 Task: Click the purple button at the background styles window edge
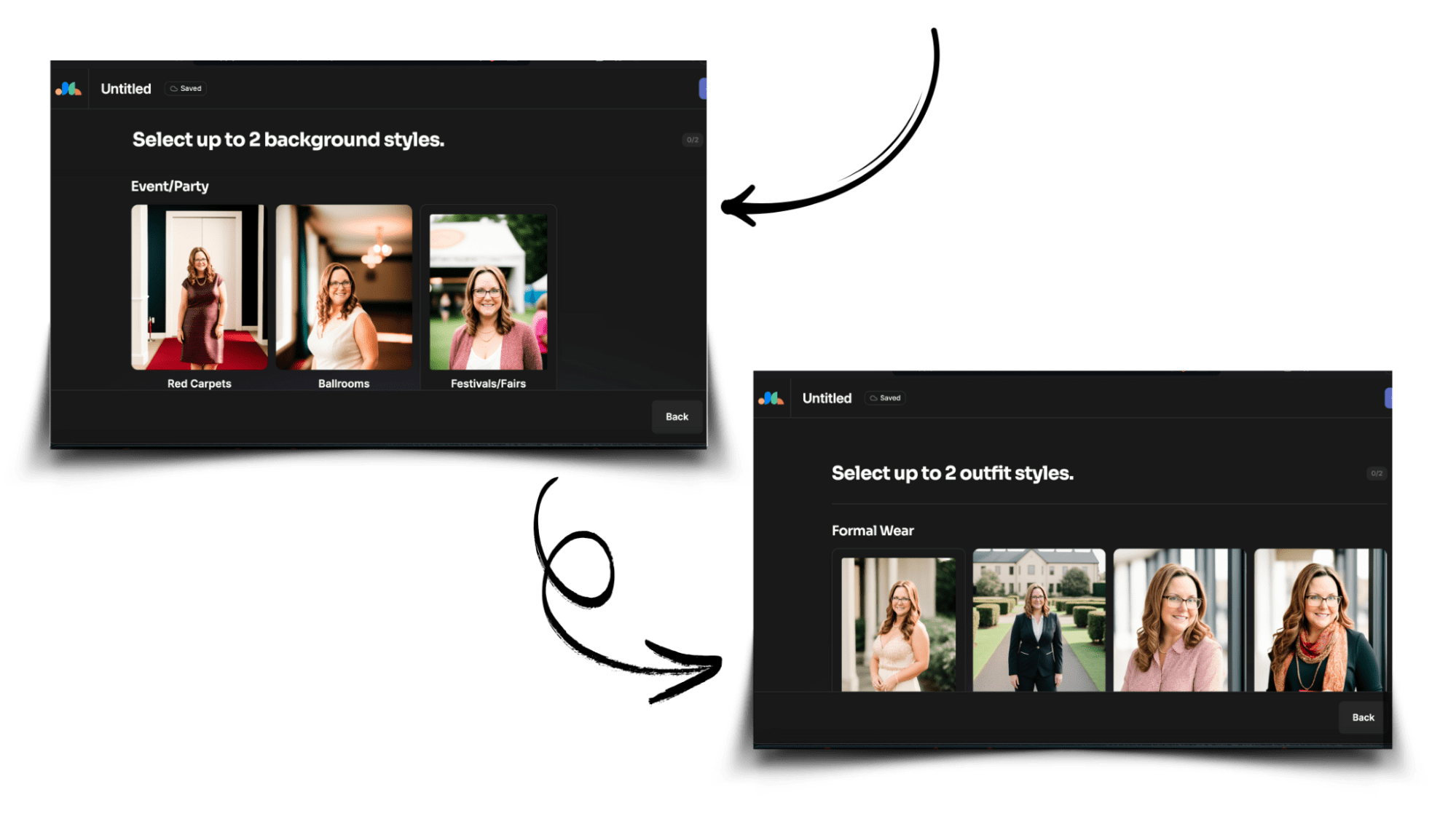click(703, 89)
